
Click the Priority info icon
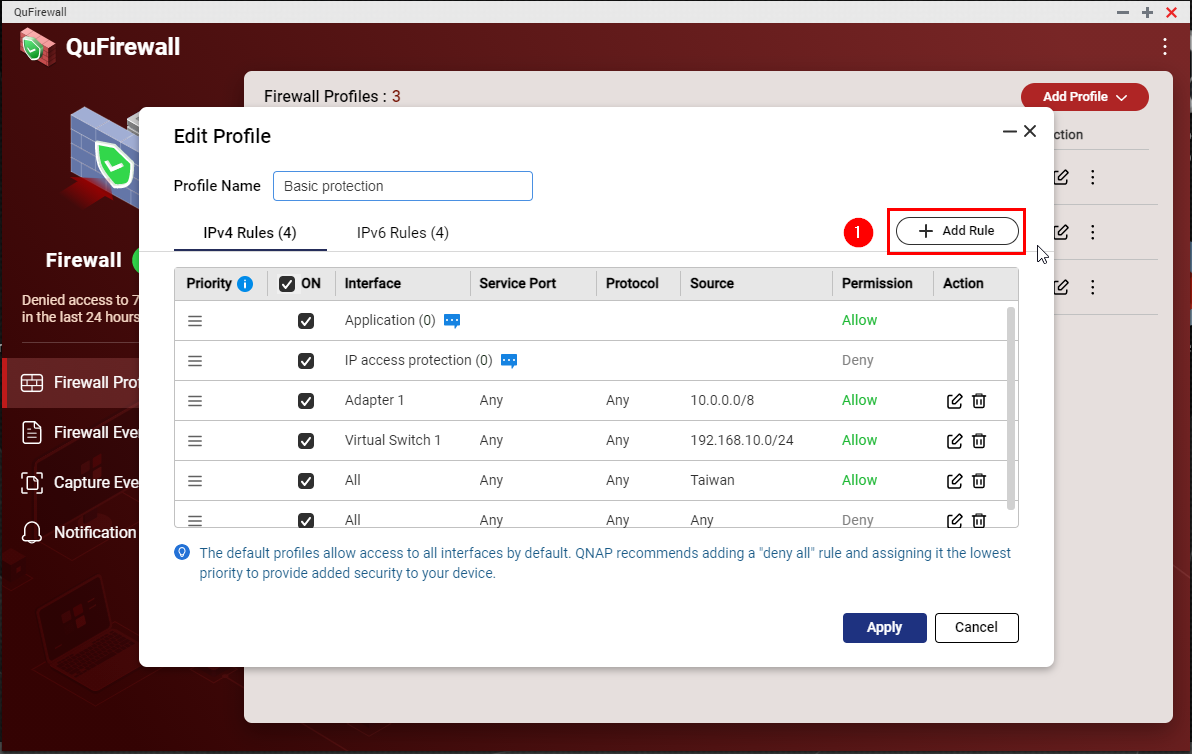(x=245, y=284)
